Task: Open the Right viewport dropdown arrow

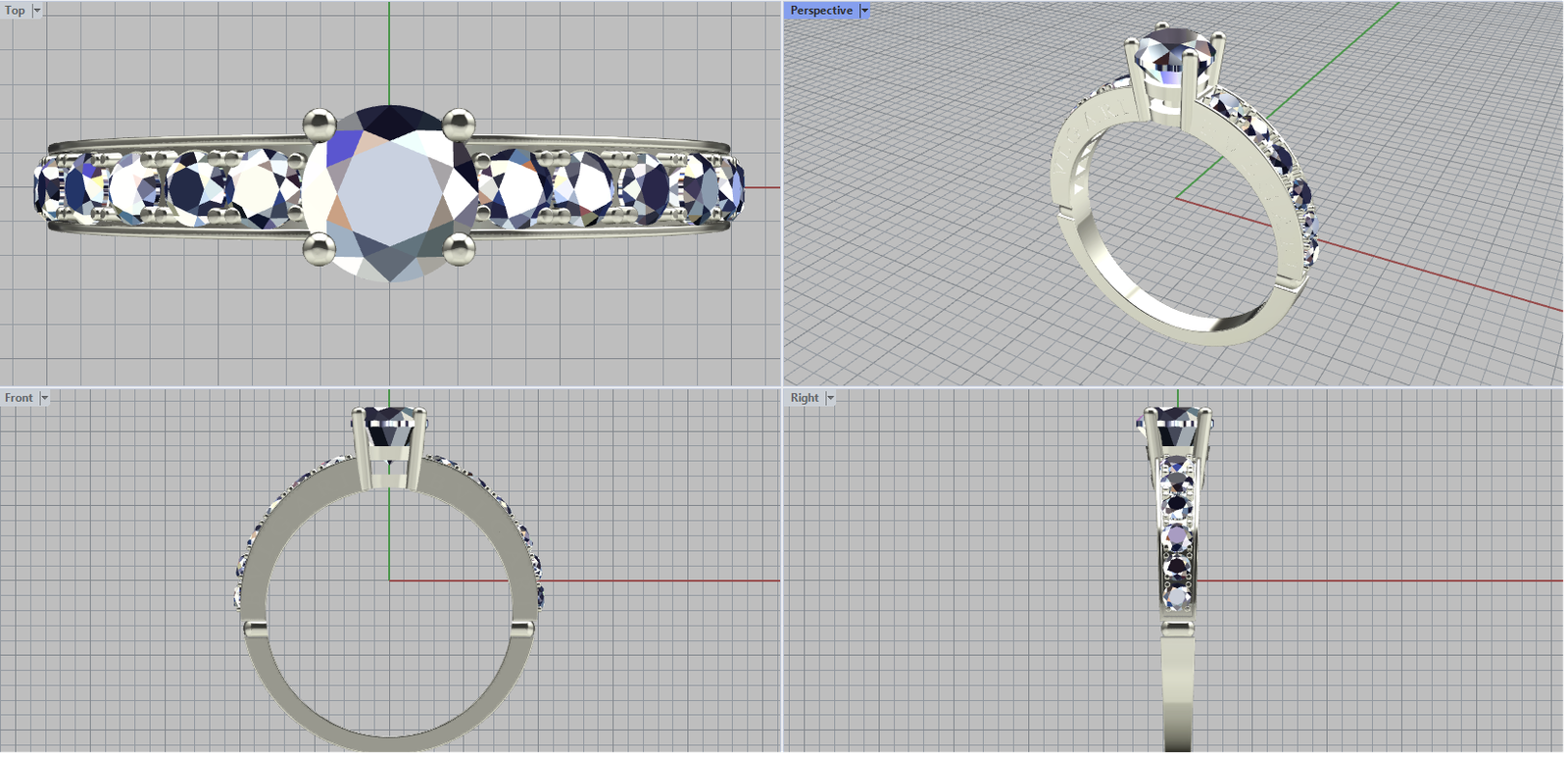Action: (x=830, y=398)
